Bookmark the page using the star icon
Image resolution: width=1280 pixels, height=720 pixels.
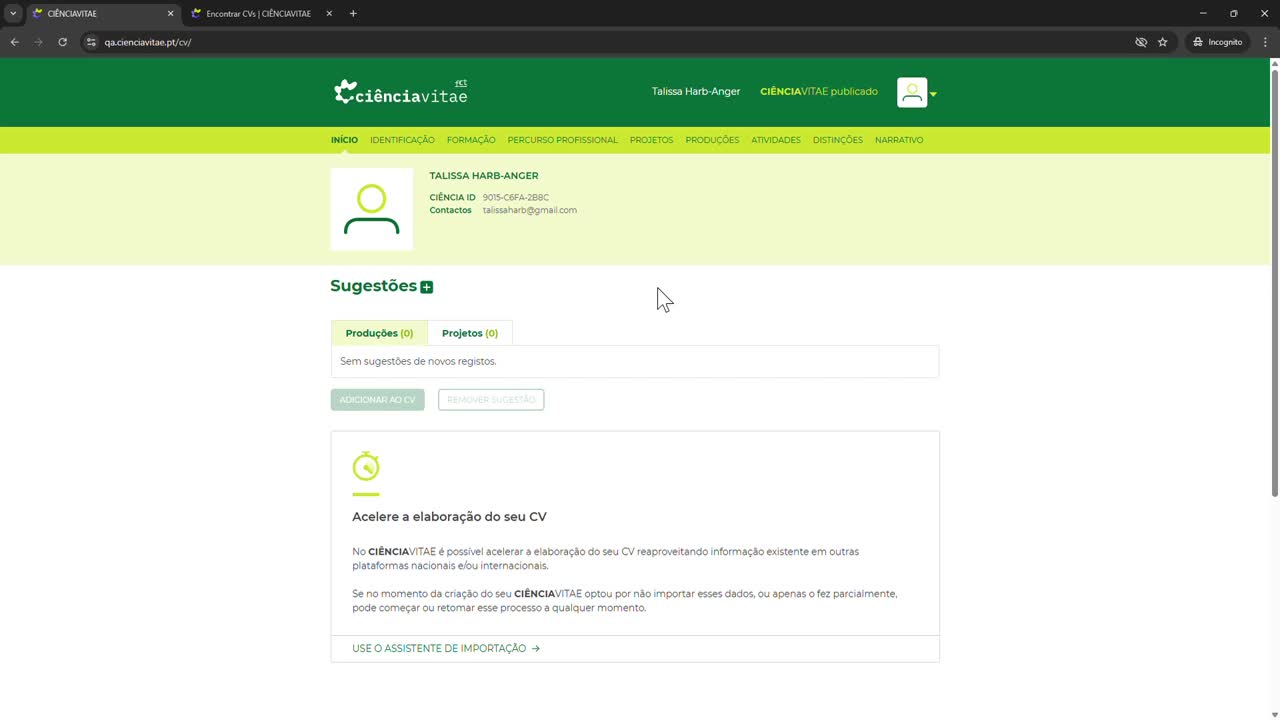(x=1162, y=42)
